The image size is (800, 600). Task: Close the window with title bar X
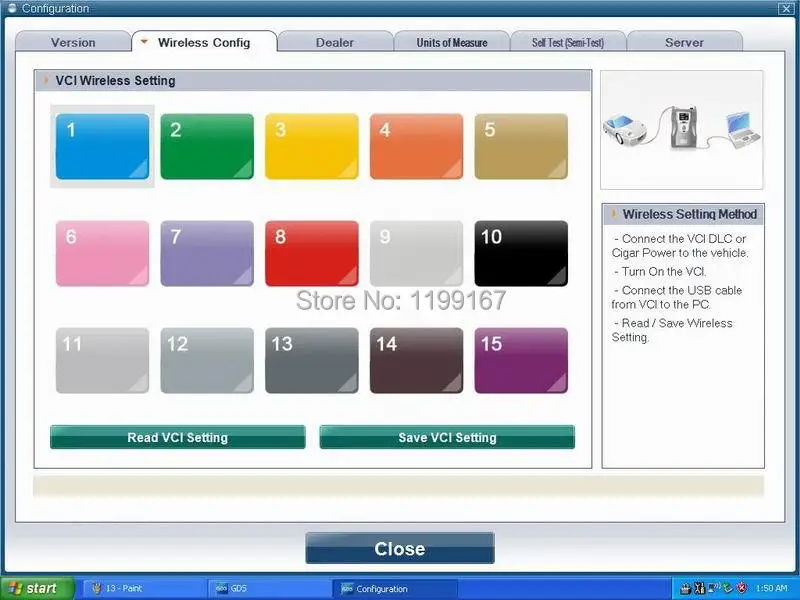tap(786, 8)
